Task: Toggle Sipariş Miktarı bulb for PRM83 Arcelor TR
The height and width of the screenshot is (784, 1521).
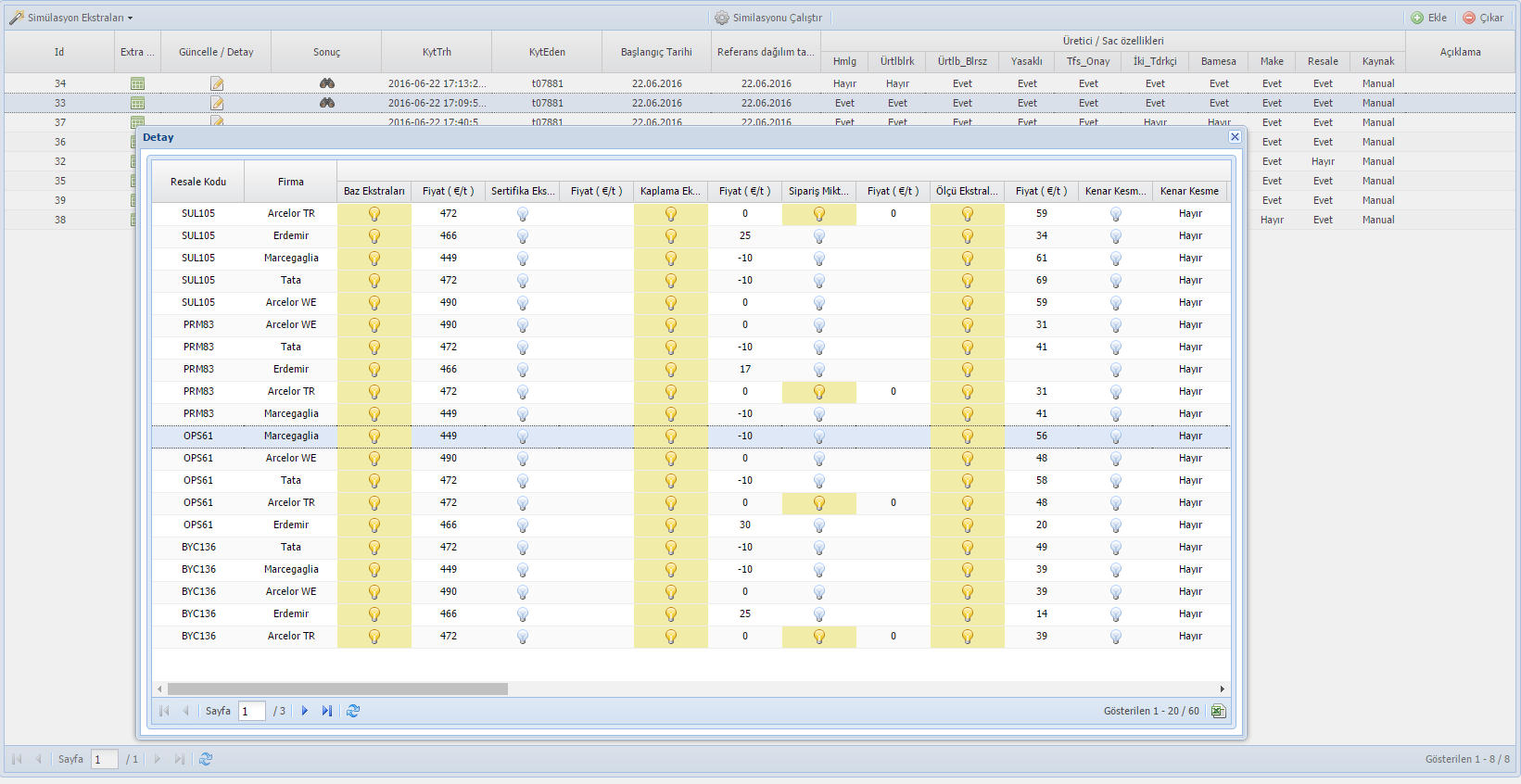Action: pyautogui.click(x=819, y=391)
